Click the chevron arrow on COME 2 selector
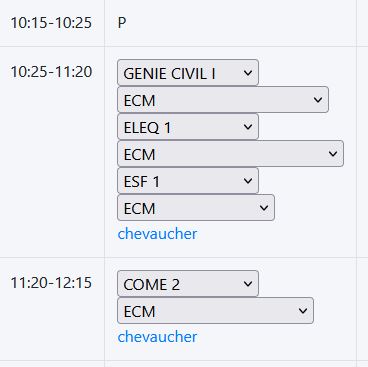368x367 pixels. [248, 284]
